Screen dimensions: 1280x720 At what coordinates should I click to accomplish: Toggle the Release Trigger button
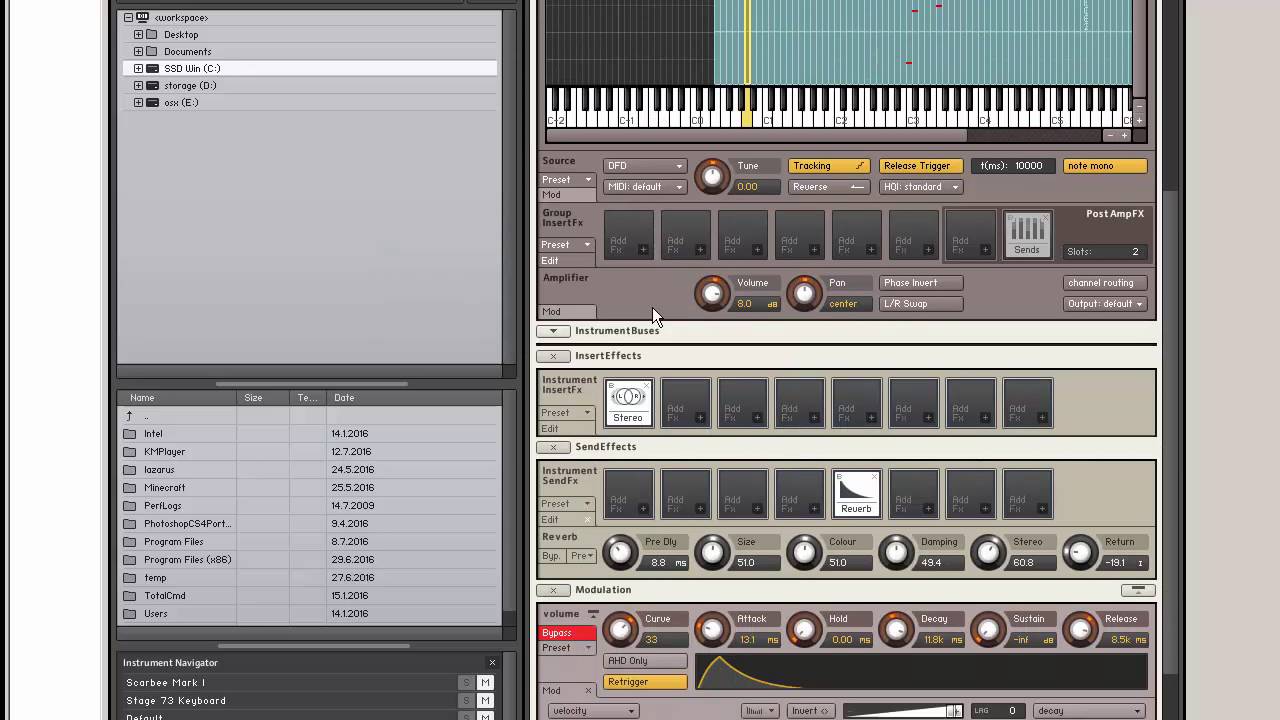[x=921, y=166]
